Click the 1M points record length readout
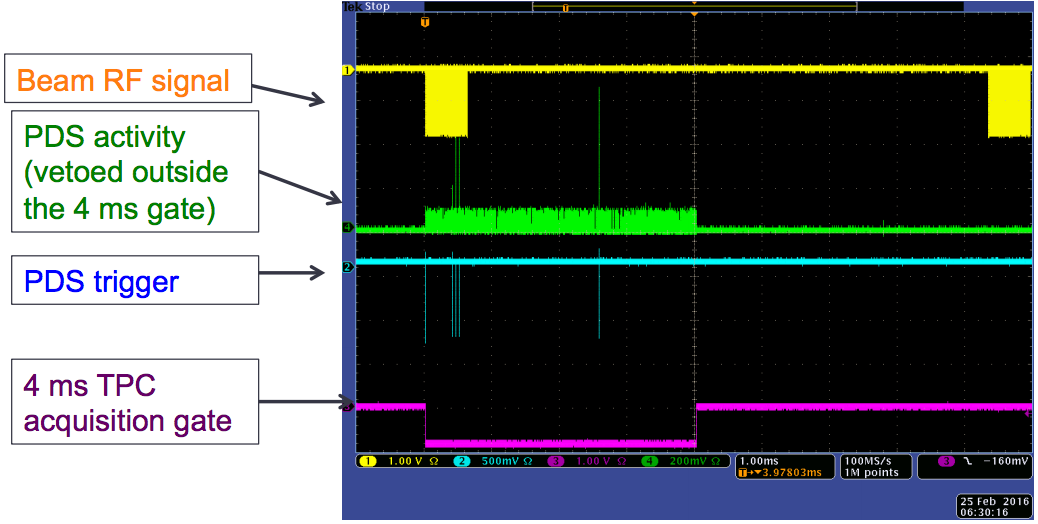Screen dimensions: 1038x524 [x=871, y=472]
